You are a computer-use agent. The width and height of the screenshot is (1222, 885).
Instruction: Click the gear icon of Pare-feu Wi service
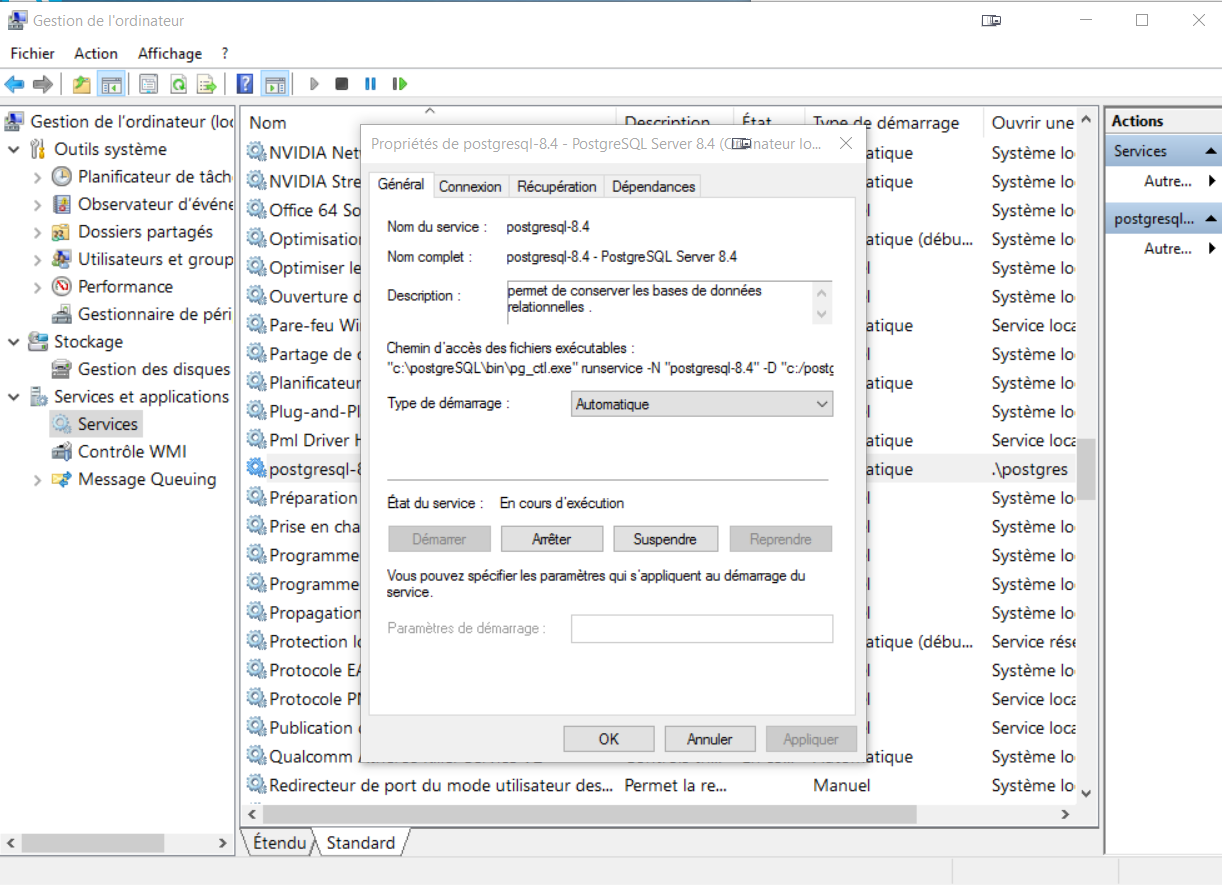(x=257, y=325)
